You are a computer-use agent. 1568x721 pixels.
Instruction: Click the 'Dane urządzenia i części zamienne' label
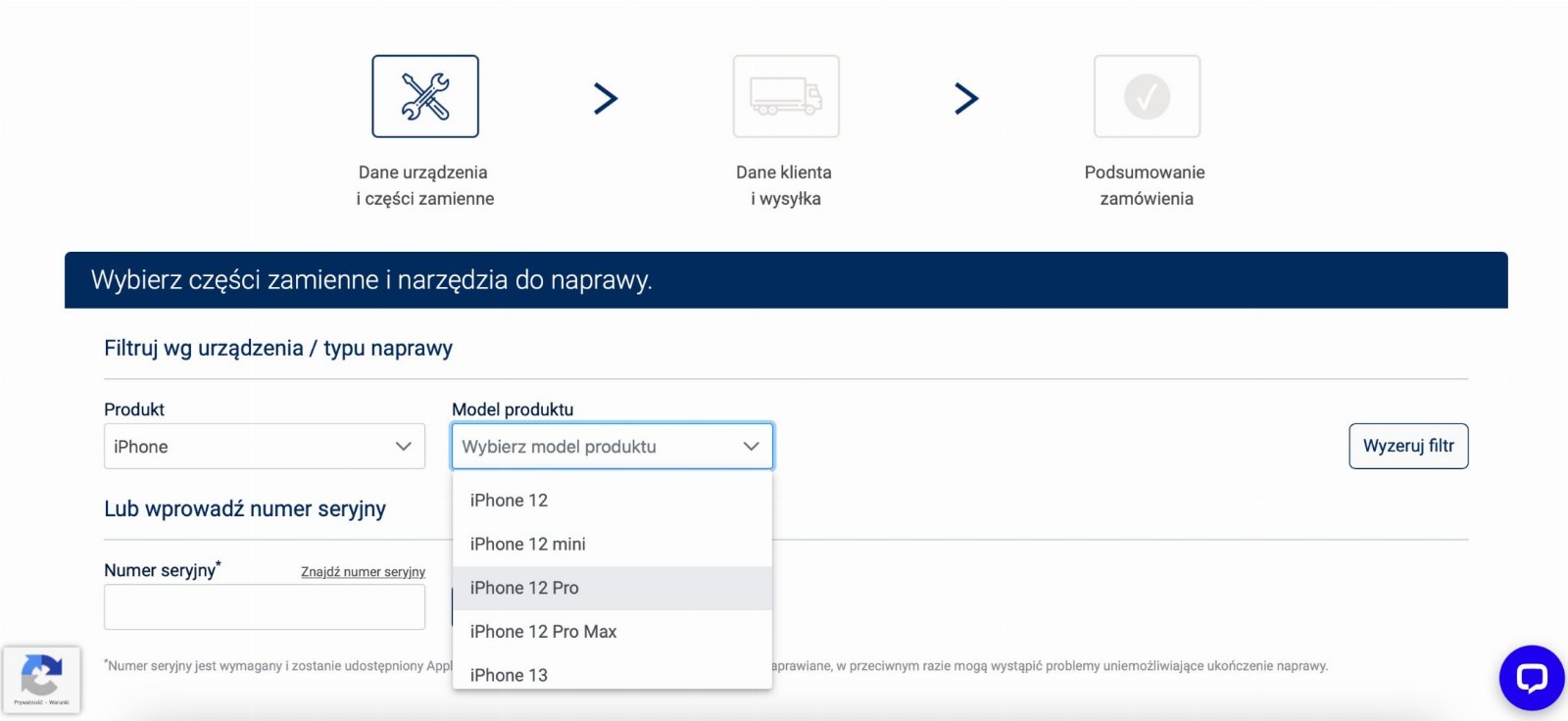point(424,185)
